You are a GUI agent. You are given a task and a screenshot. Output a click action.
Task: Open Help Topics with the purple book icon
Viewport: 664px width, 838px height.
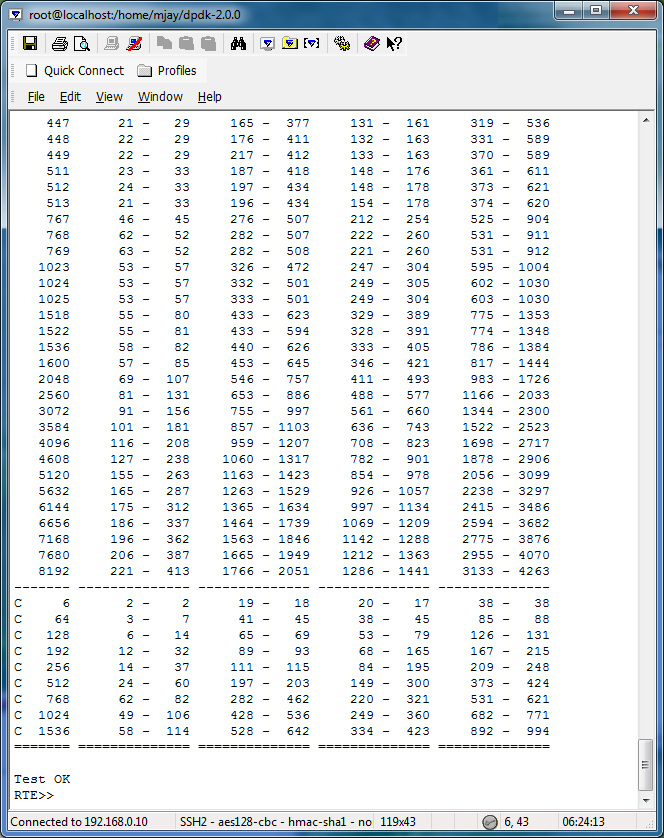coord(372,43)
